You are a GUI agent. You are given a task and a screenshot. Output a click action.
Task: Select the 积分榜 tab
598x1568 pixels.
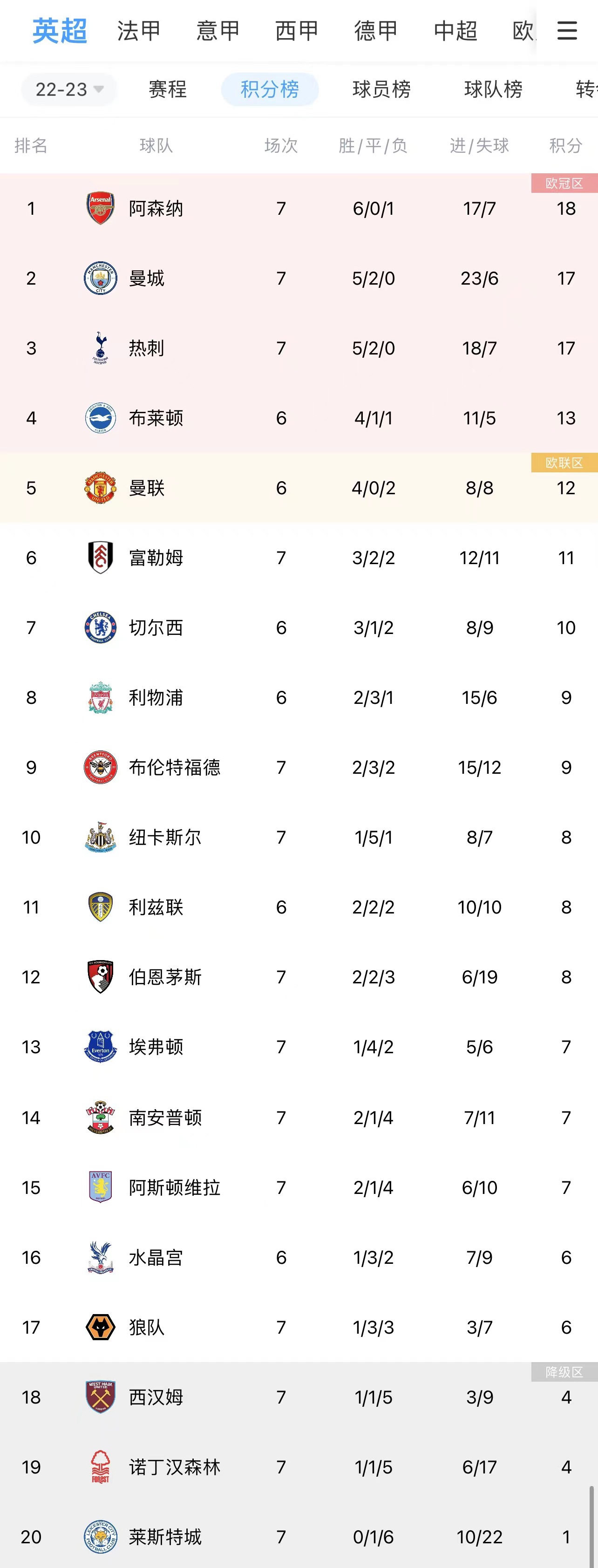pos(270,89)
